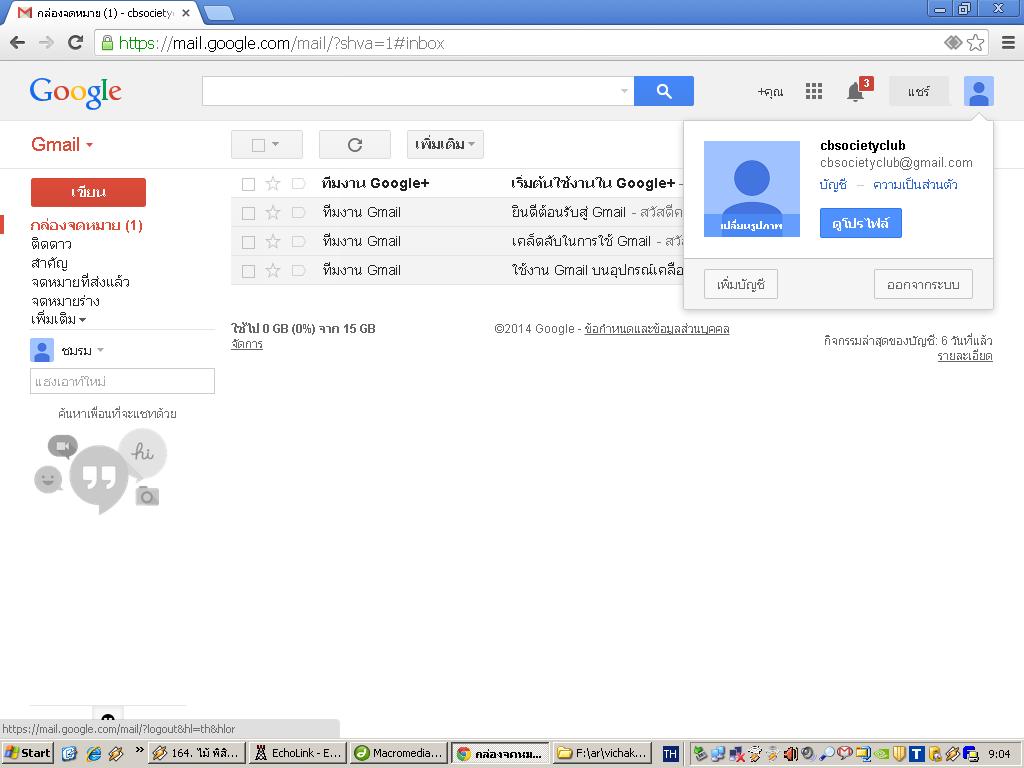The height and width of the screenshot is (768, 1024).
Task: Click the secure padlock in address bar
Action: point(106,43)
